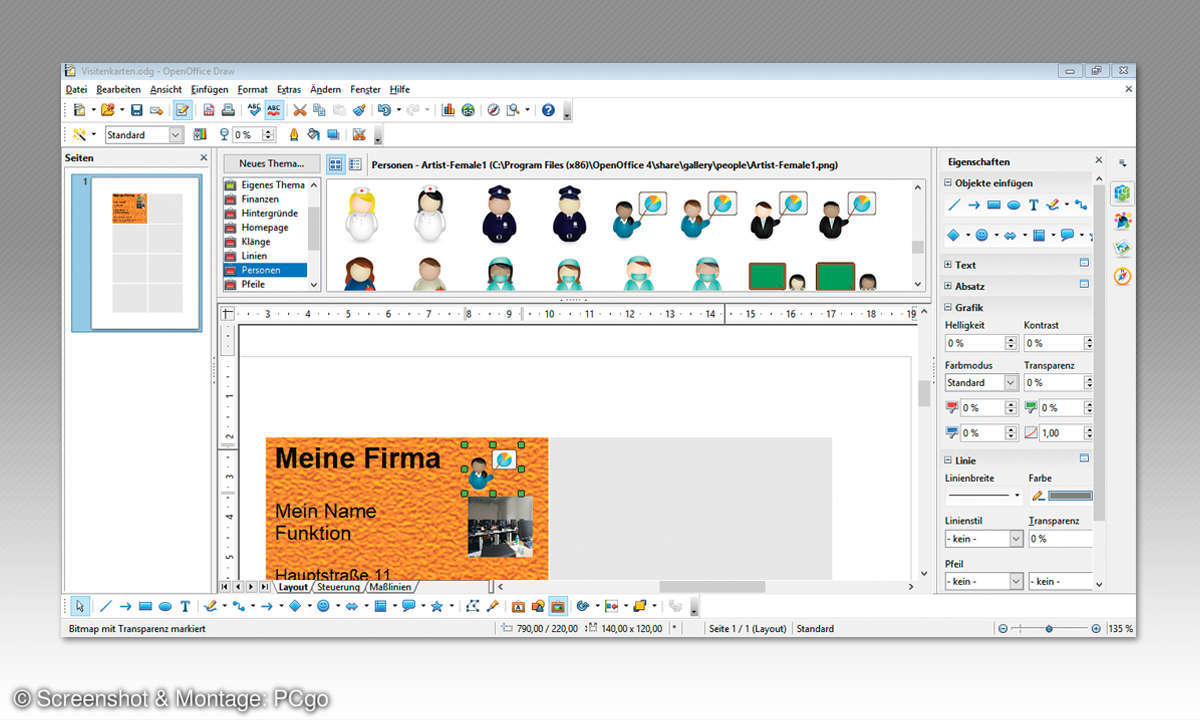Image resolution: width=1200 pixels, height=720 pixels.
Task: Click the Edit Points tool icon
Action: [473, 606]
